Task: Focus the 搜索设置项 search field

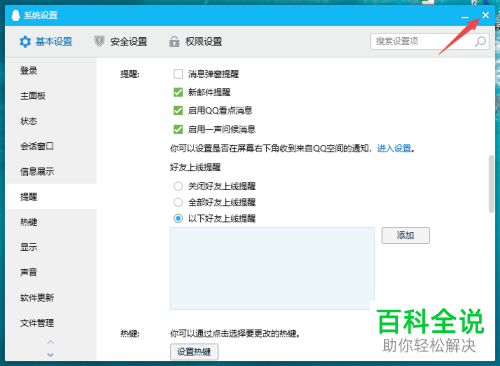Action: tap(430, 42)
